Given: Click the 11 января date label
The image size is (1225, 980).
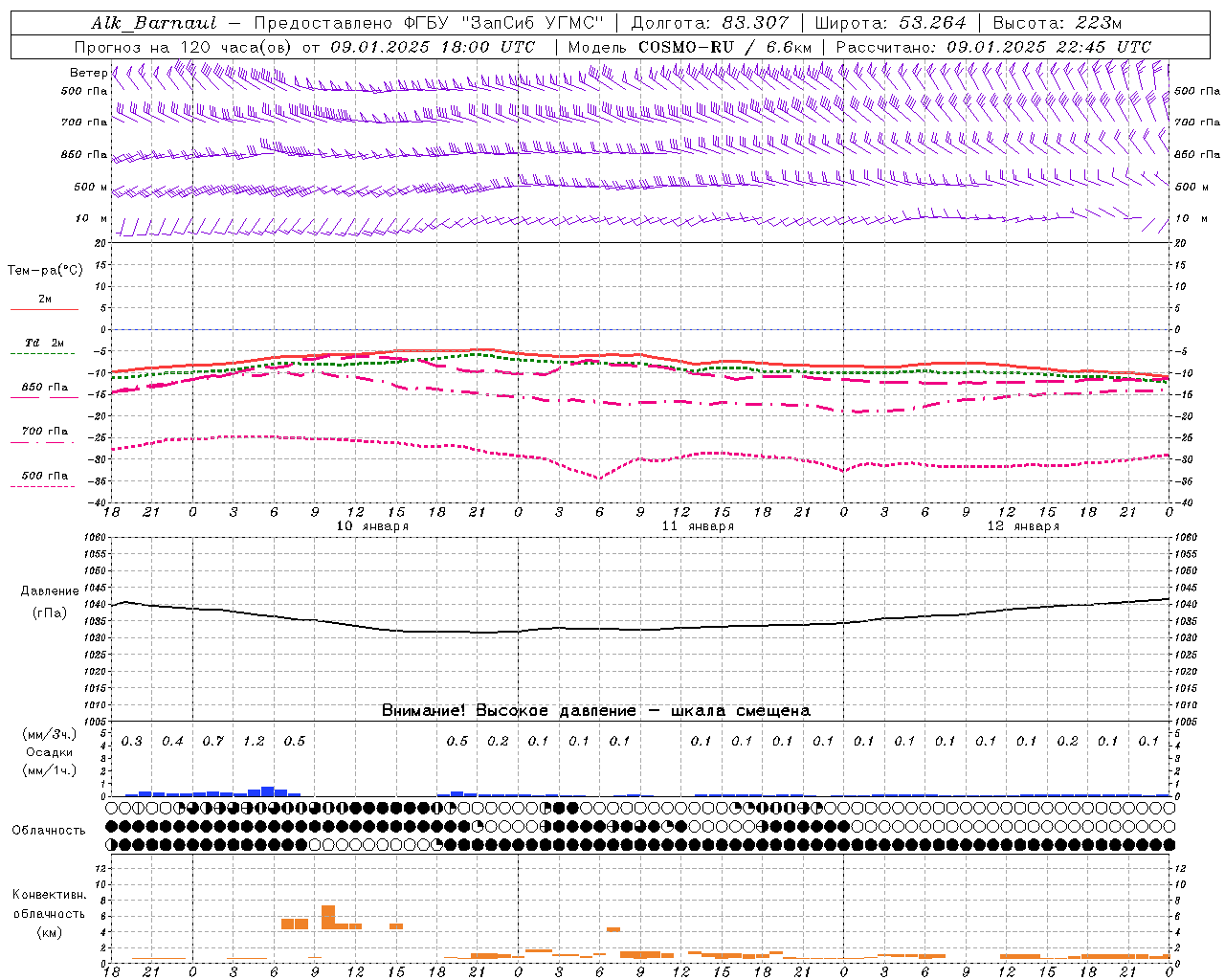Looking at the screenshot, I should pyautogui.click(x=698, y=526).
